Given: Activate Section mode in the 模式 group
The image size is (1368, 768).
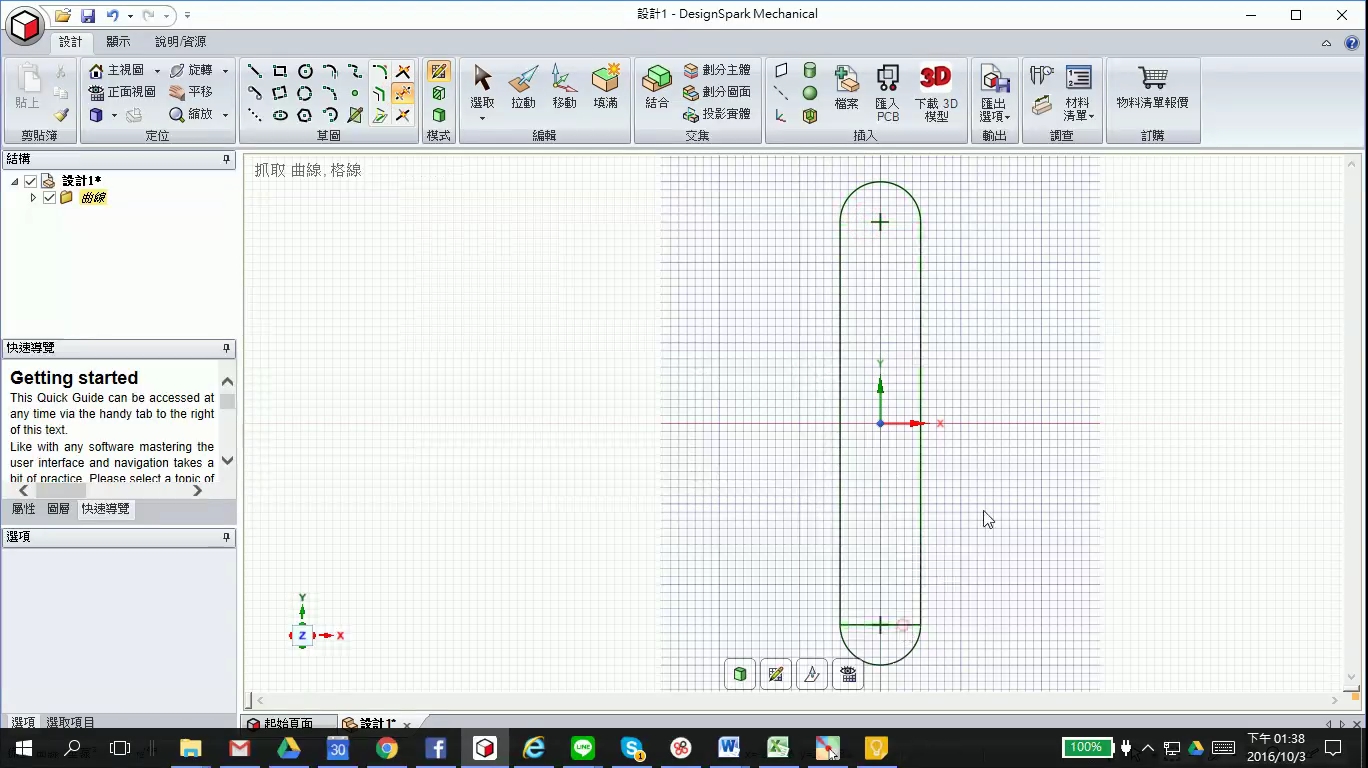Looking at the screenshot, I should coord(438,93).
